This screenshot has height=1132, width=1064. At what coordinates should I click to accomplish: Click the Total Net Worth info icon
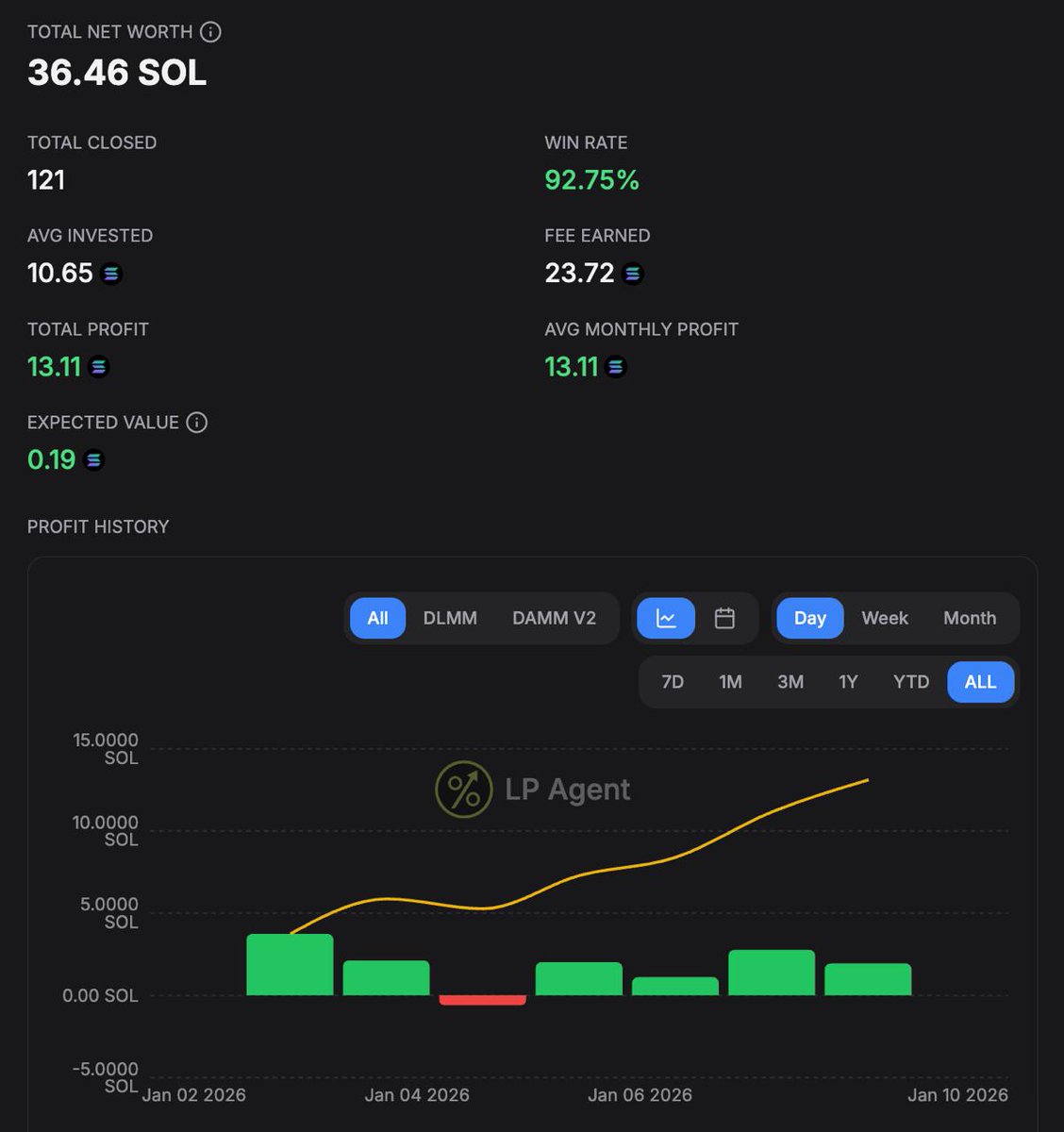click(211, 32)
